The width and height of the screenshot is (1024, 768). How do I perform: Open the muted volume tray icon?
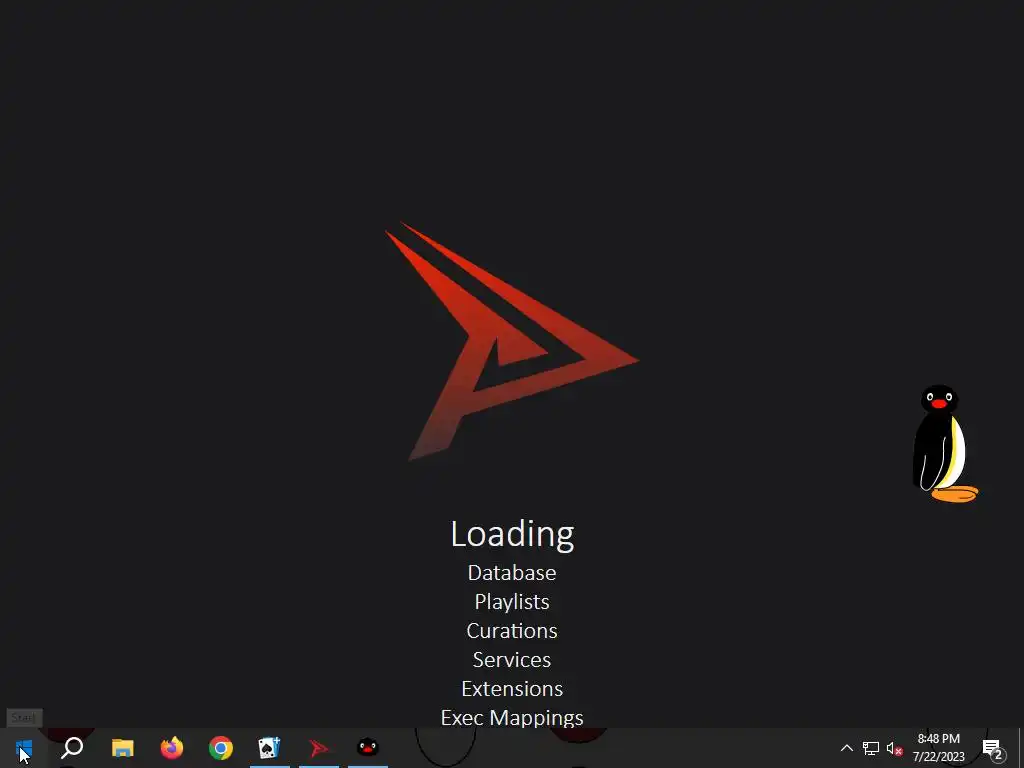tap(895, 748)
